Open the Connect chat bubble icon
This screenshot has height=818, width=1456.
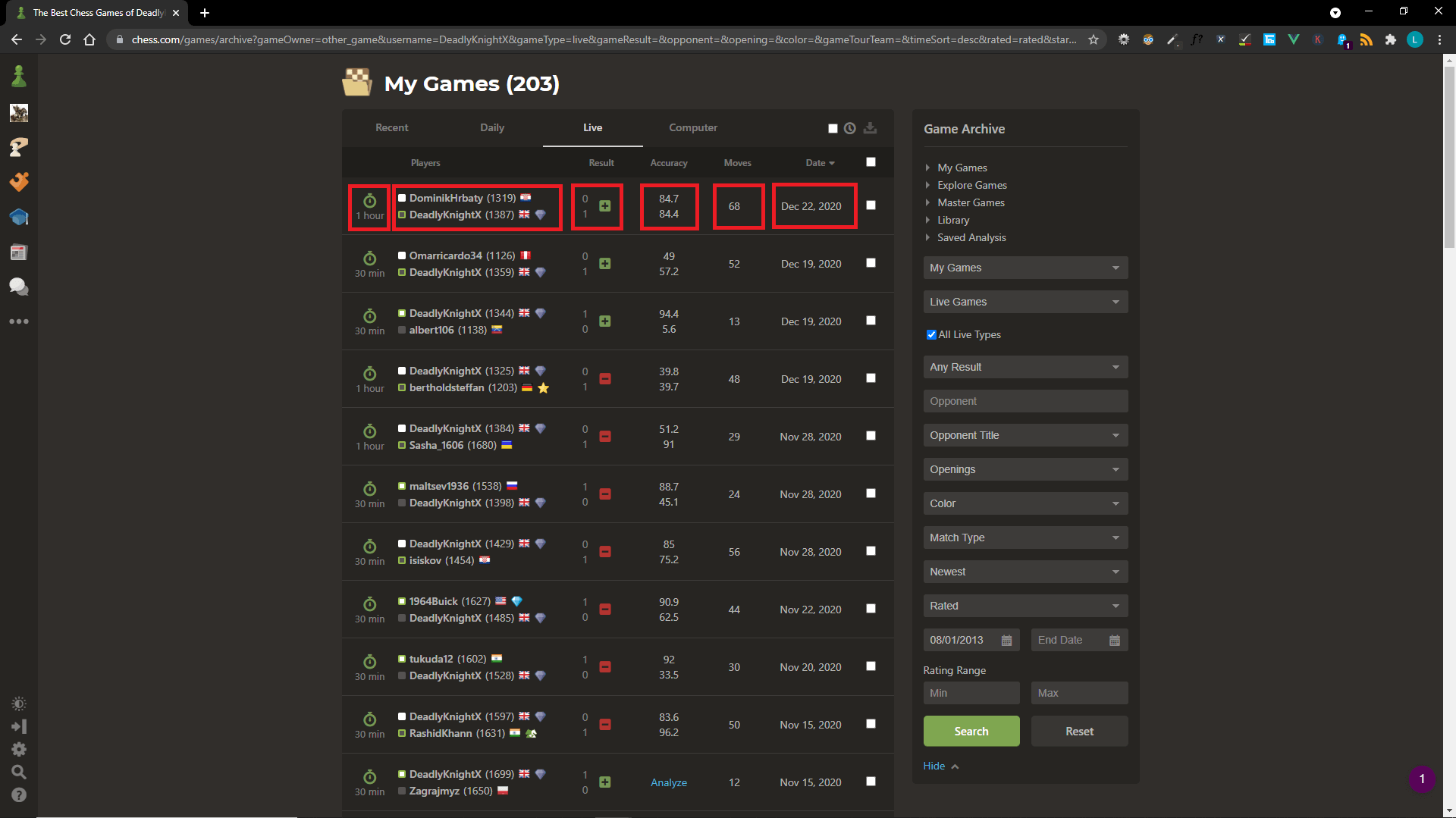click(x=19, y=287)
